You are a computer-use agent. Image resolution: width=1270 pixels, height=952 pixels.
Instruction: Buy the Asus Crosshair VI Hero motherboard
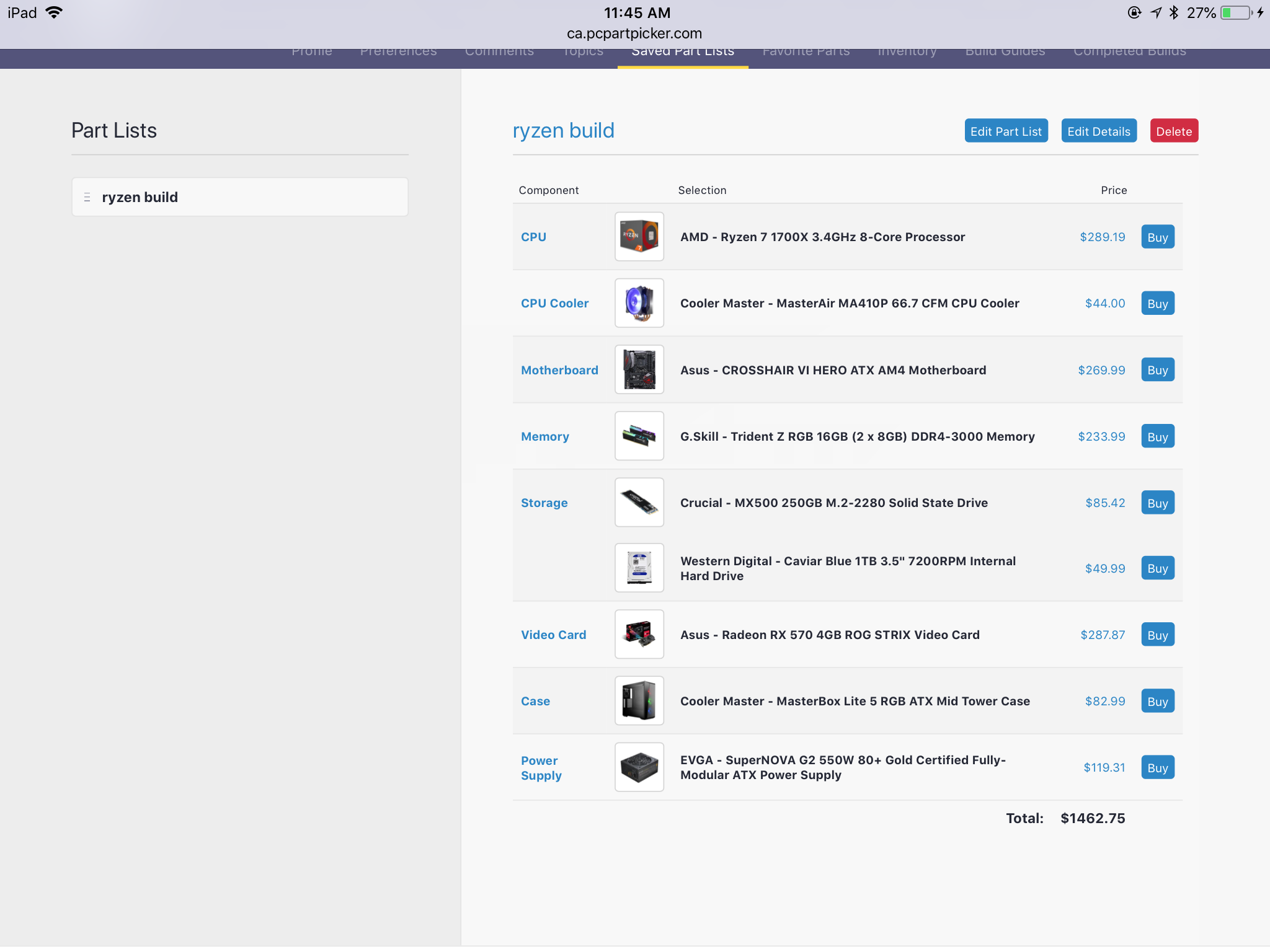[x=1158, y=369]
